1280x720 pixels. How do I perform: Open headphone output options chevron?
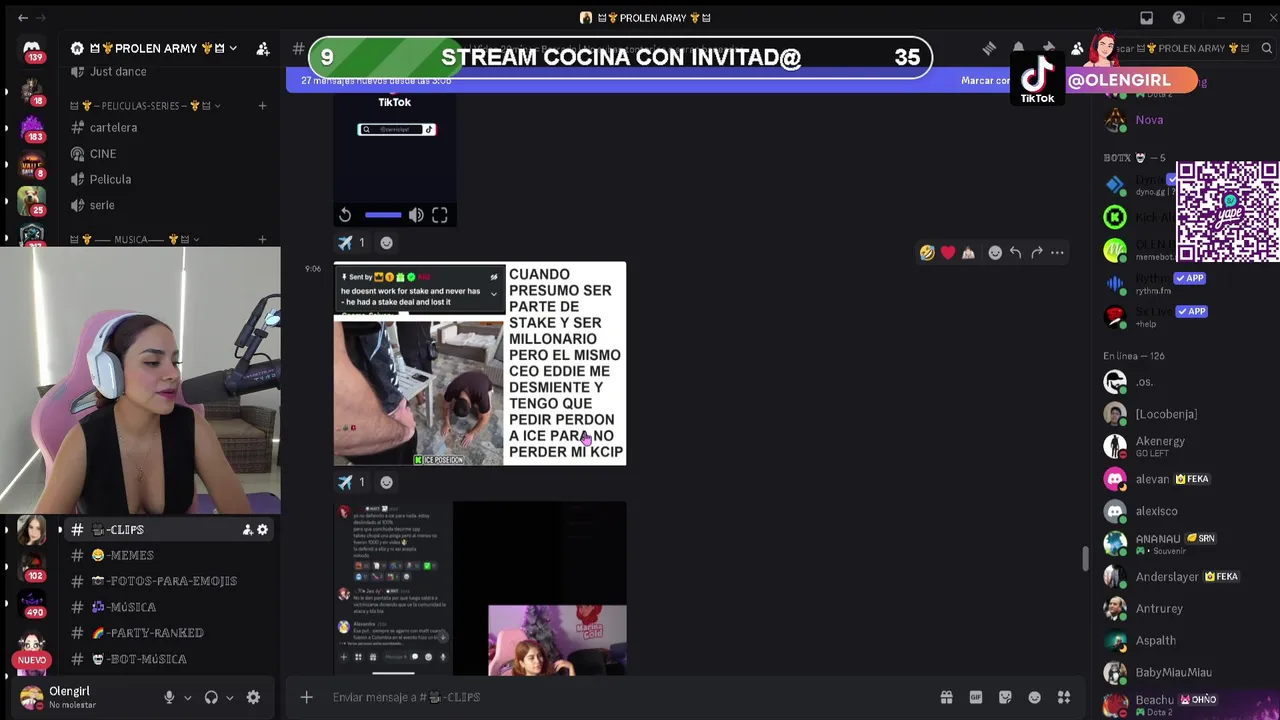tap(229, 697)
